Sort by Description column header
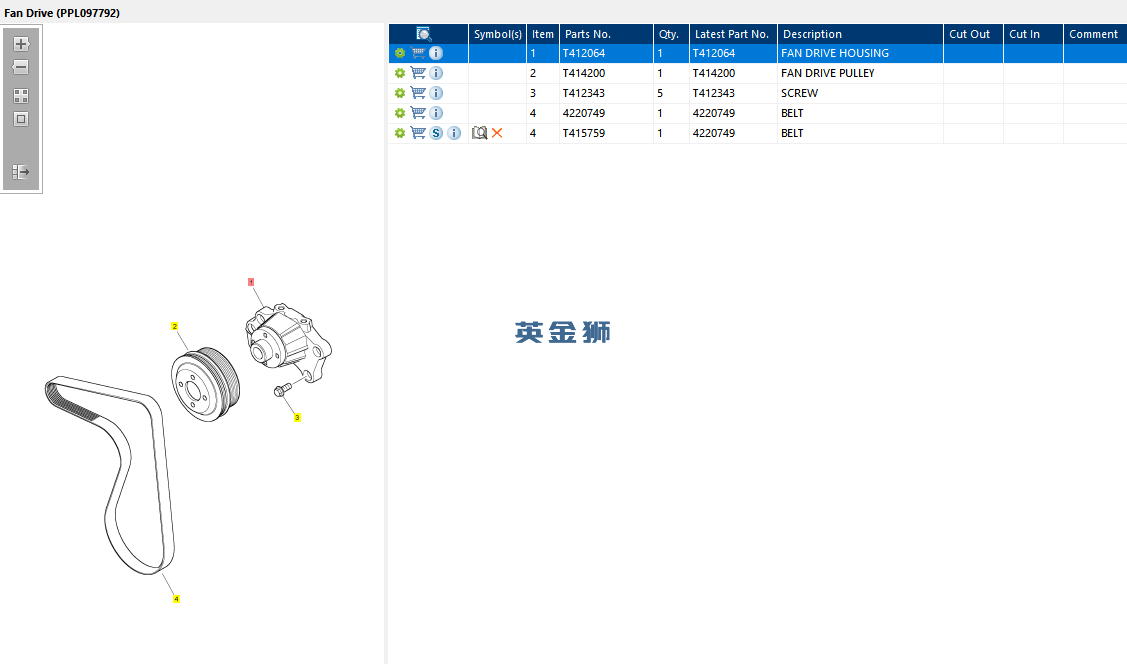1127x664 pixels. pos(860,34)
